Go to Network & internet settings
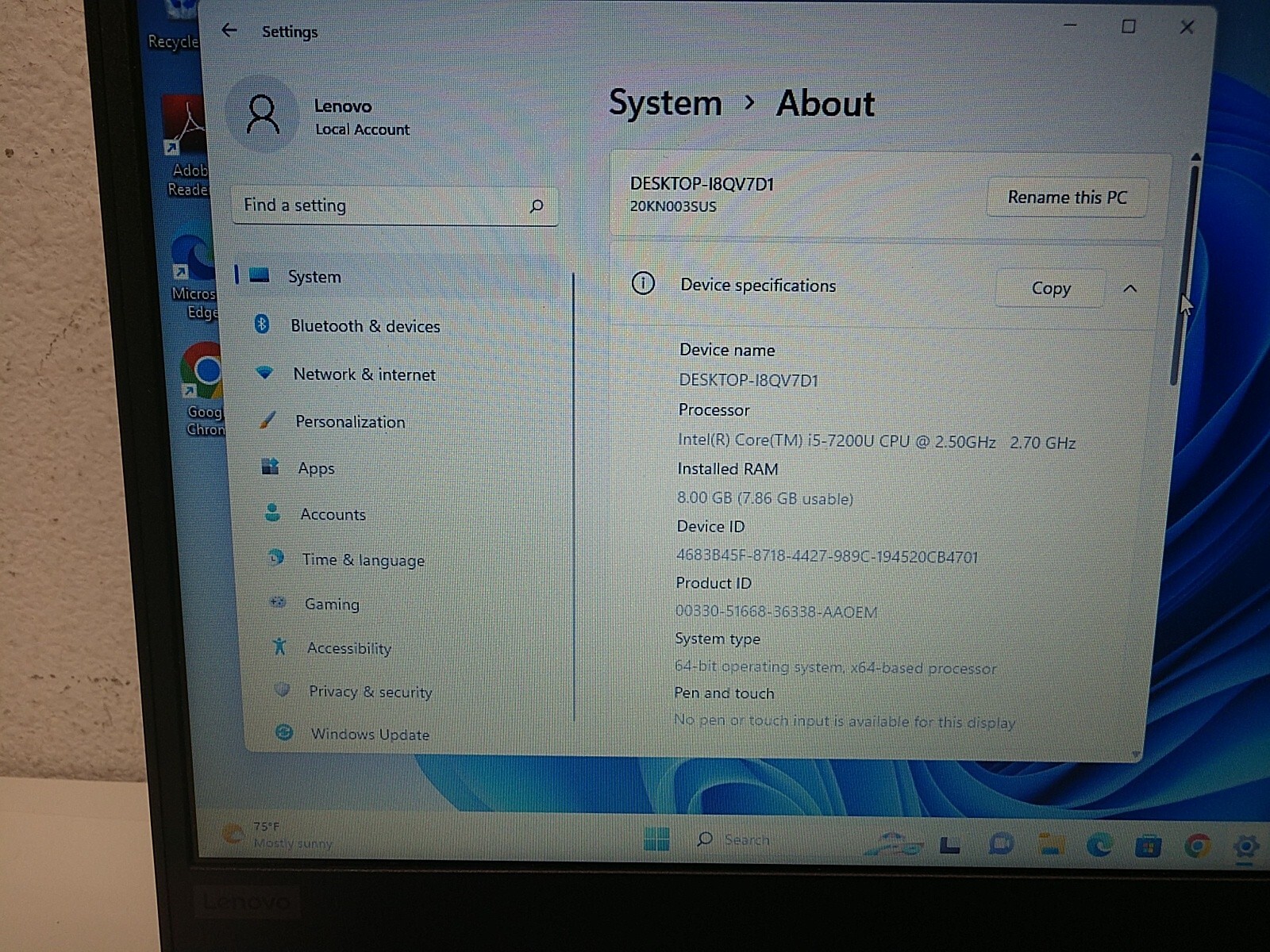1270x952 pixels. tap(364, 374)
